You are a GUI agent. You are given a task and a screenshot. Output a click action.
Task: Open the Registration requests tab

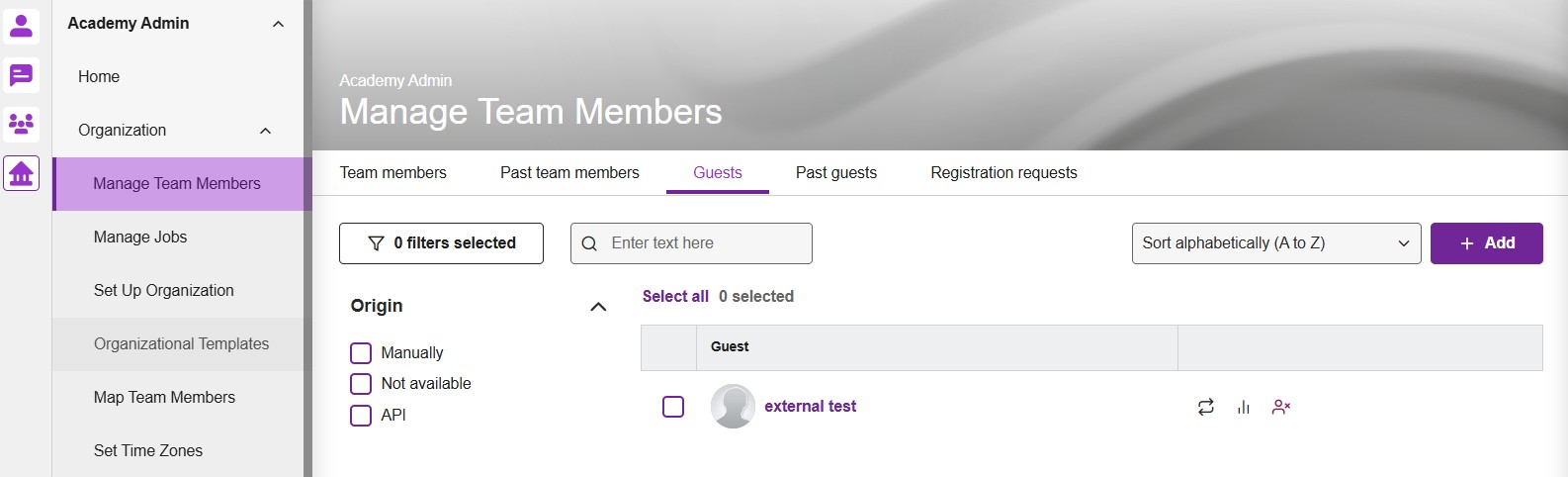[1003, 172]
